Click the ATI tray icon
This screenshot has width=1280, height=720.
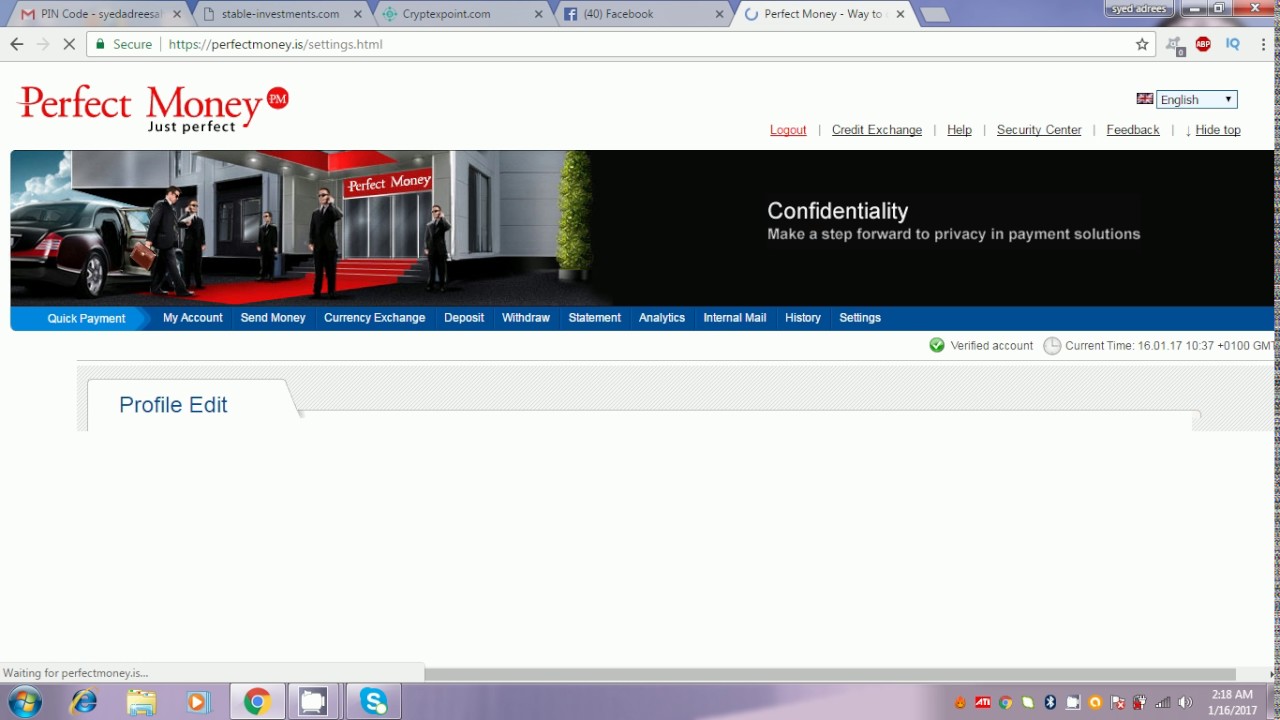pos(983,703)
